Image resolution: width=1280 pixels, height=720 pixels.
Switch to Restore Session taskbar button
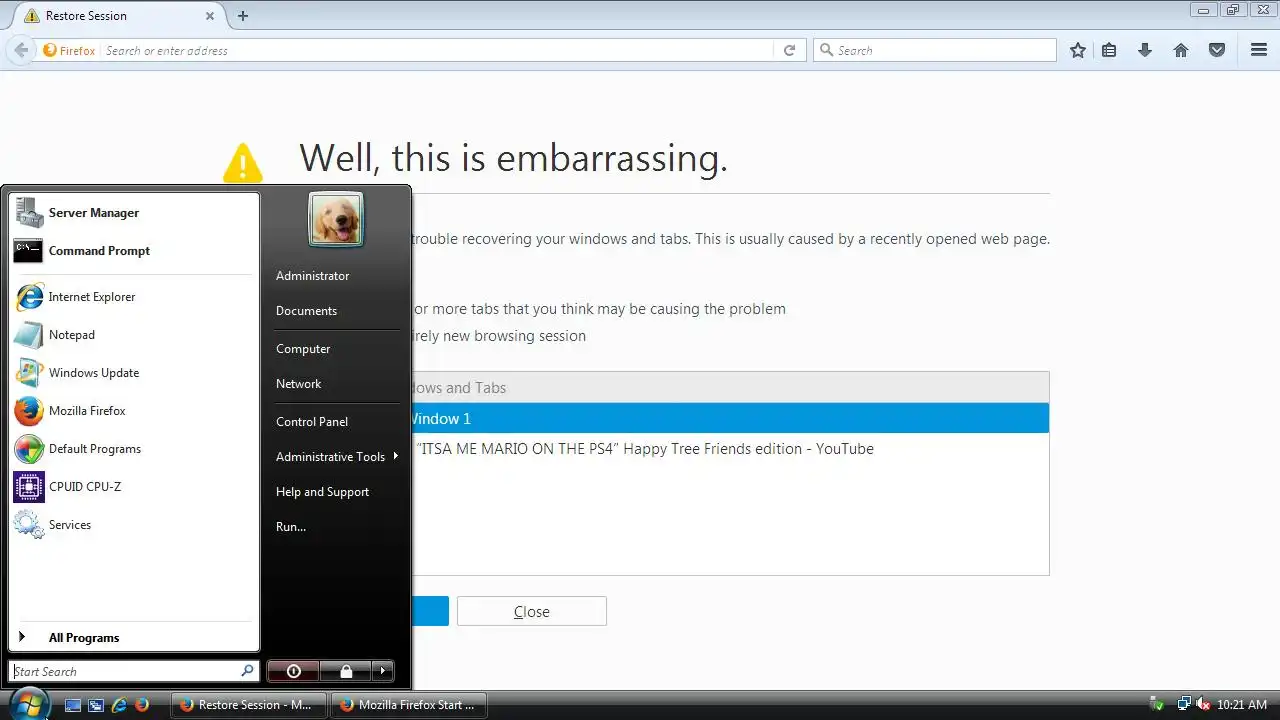click(247, 705)
